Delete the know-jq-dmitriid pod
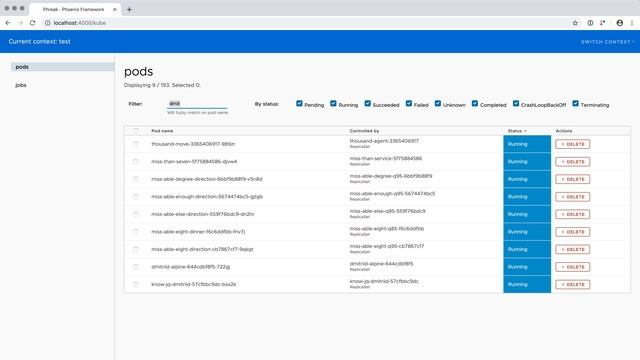 572,284
